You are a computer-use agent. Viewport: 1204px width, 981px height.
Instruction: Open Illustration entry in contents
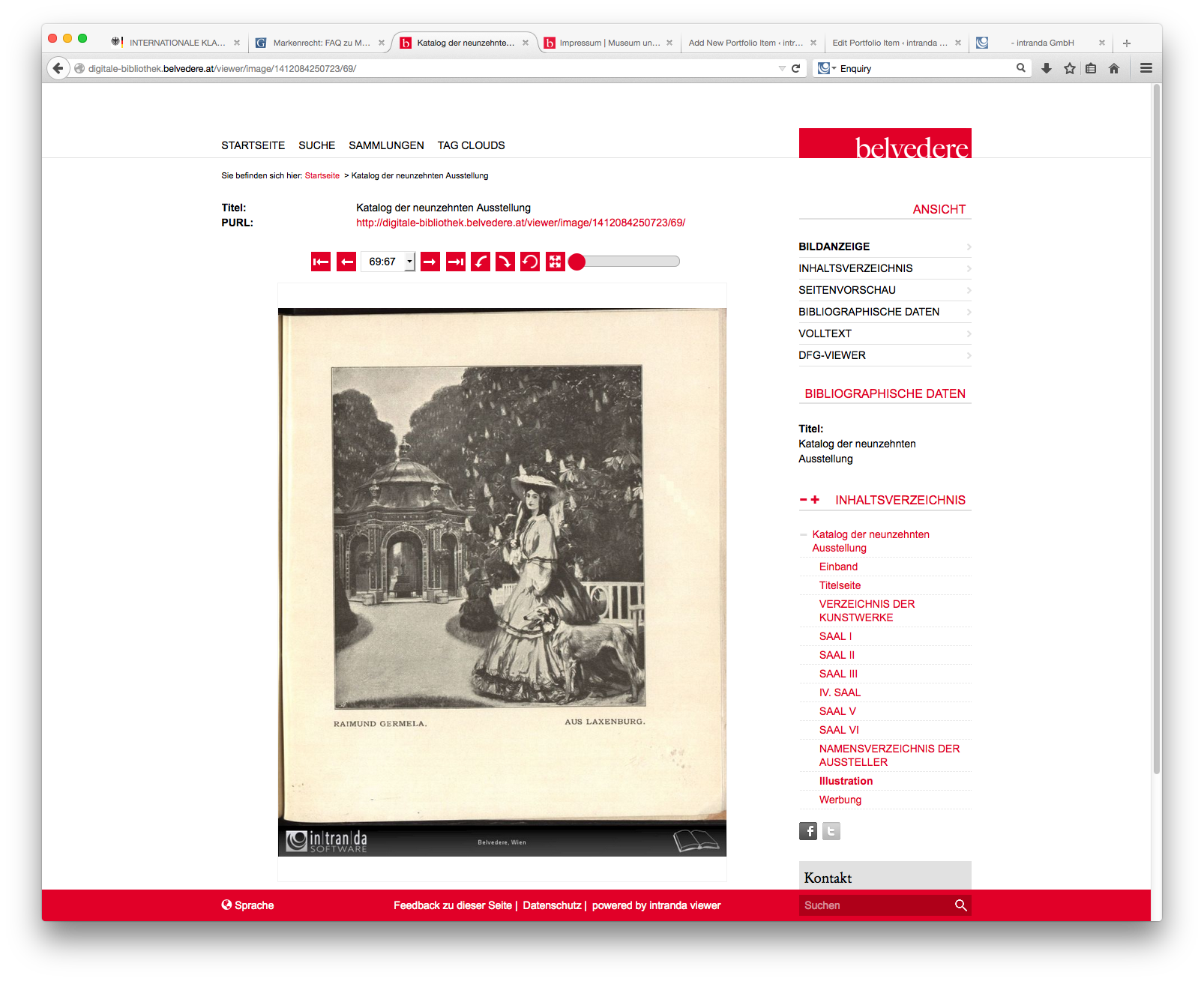(846, 781)
